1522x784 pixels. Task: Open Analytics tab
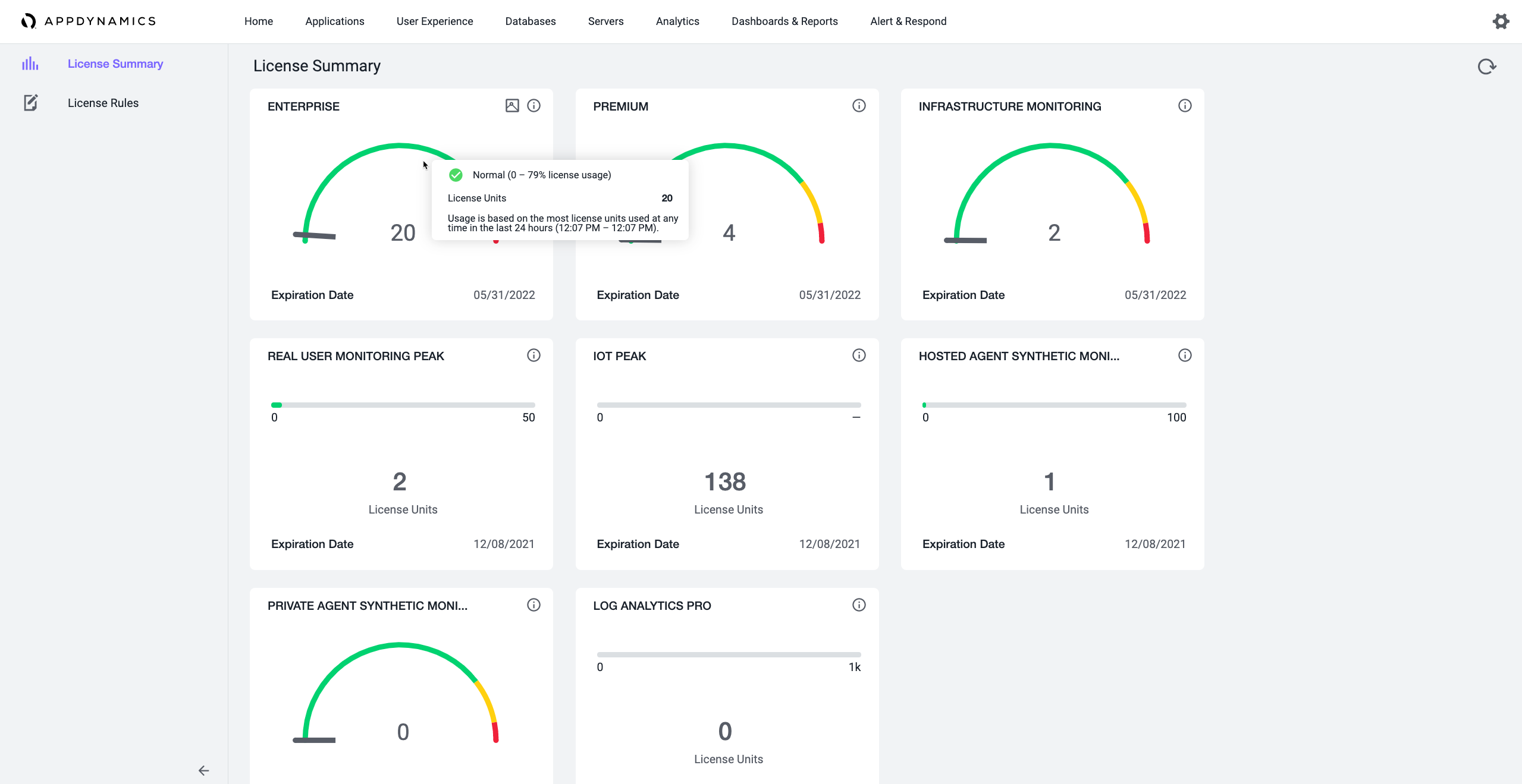677,21
